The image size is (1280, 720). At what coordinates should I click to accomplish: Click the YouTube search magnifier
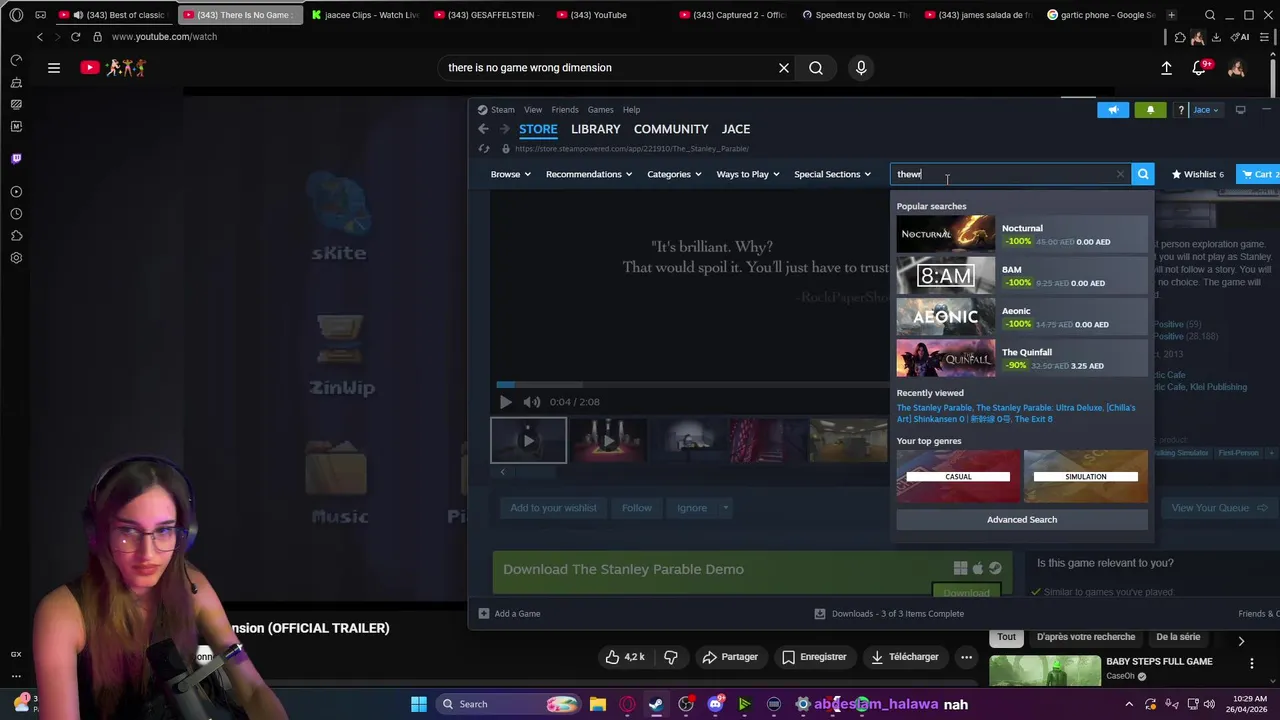pos(816,68)
